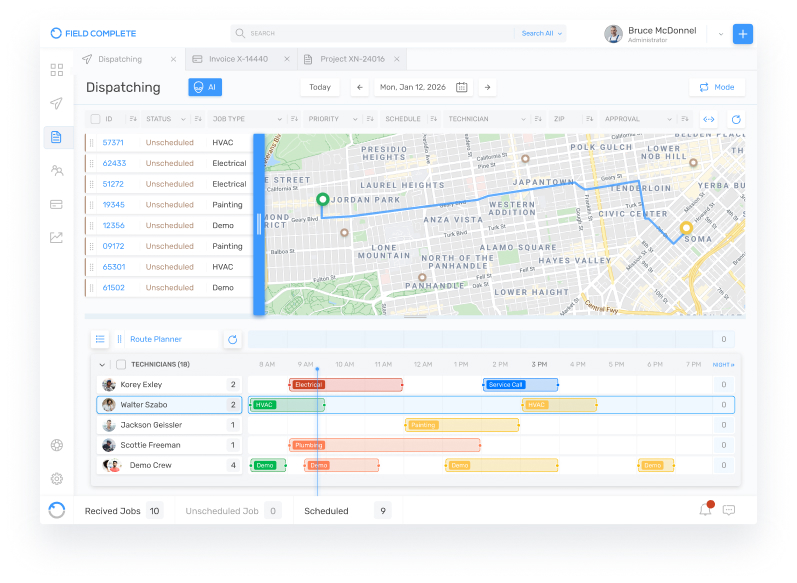Click the search magnifier icon
The image size is (797, 583).
(240, 33)
